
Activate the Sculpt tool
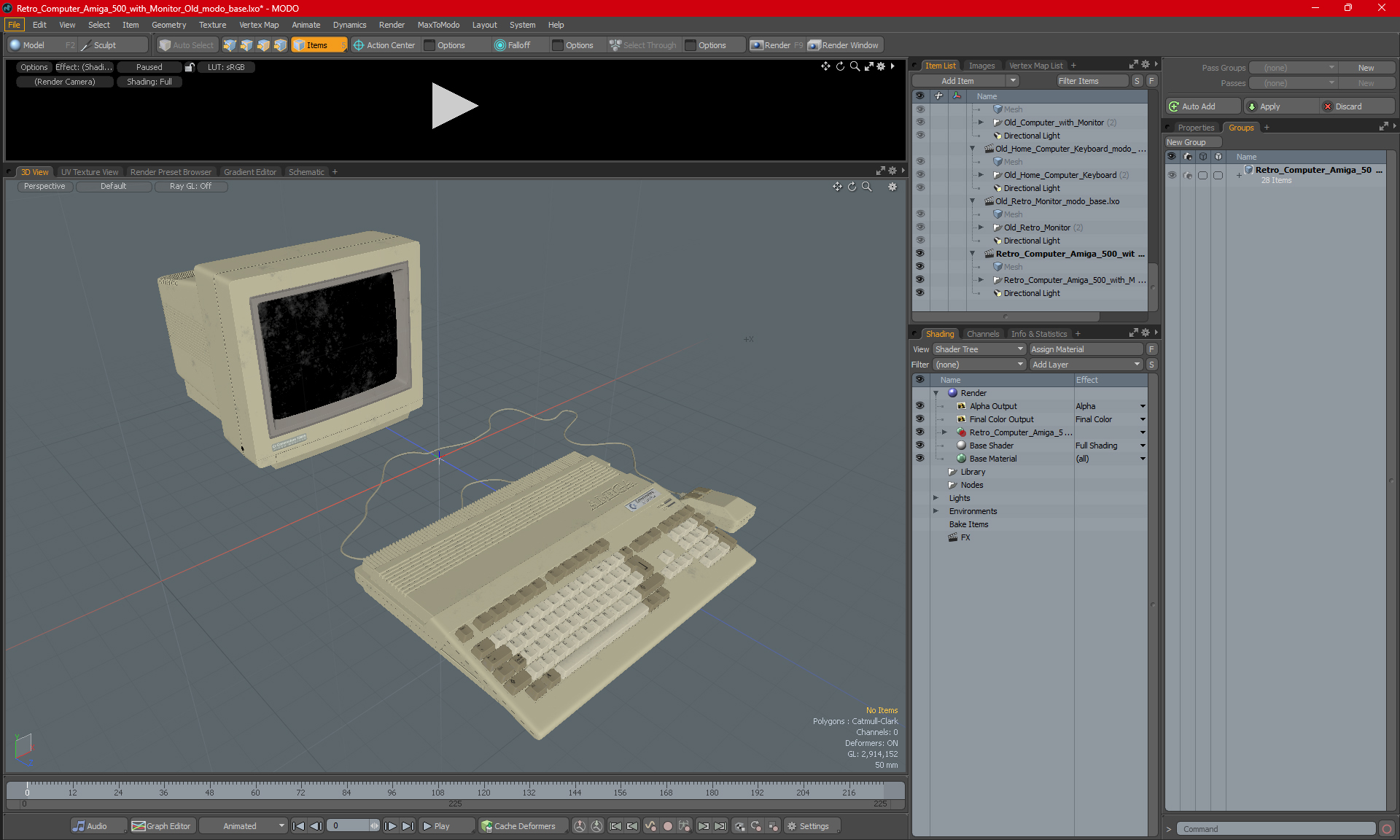[x=104, y=45]
